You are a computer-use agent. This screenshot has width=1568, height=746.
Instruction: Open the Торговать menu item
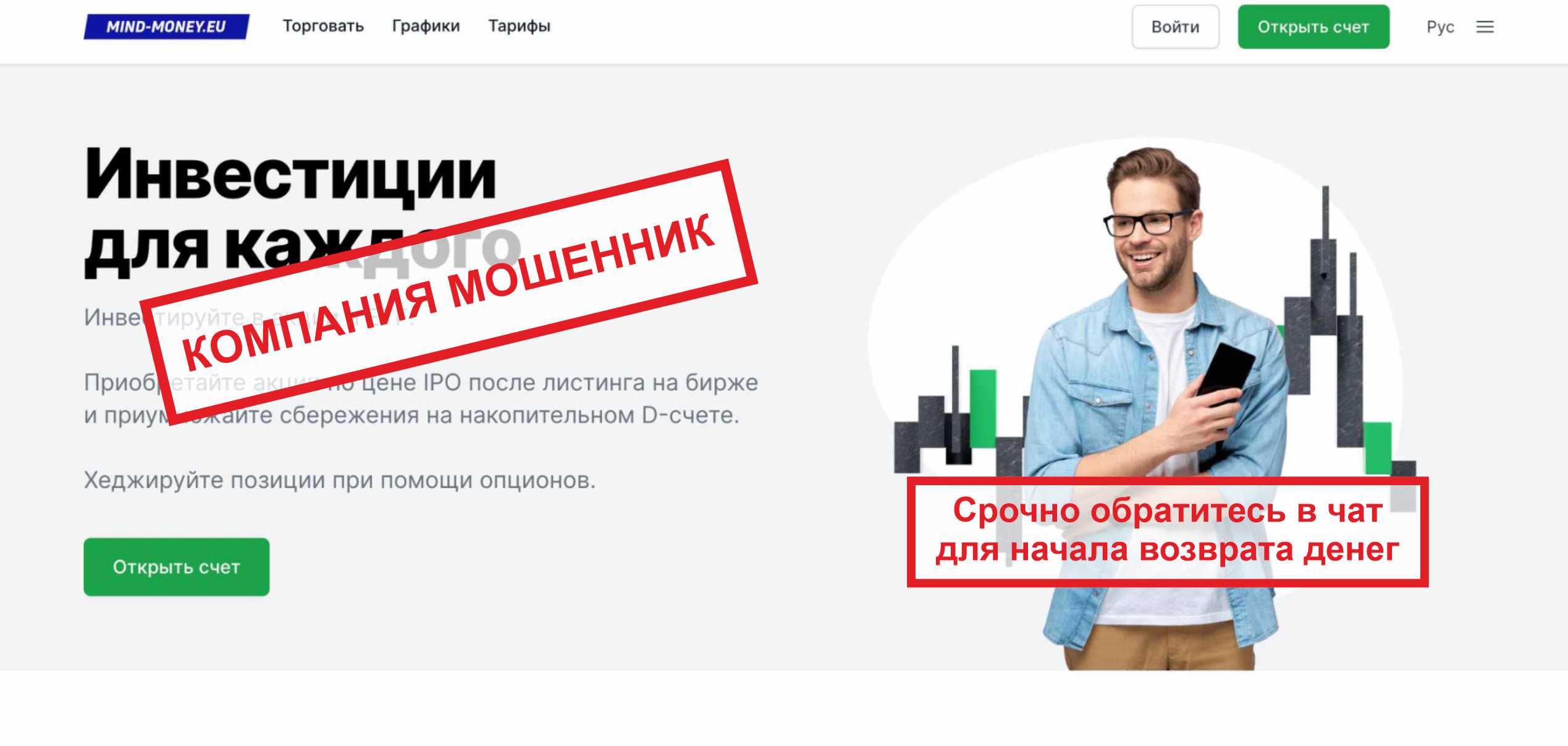coord(322,26)
